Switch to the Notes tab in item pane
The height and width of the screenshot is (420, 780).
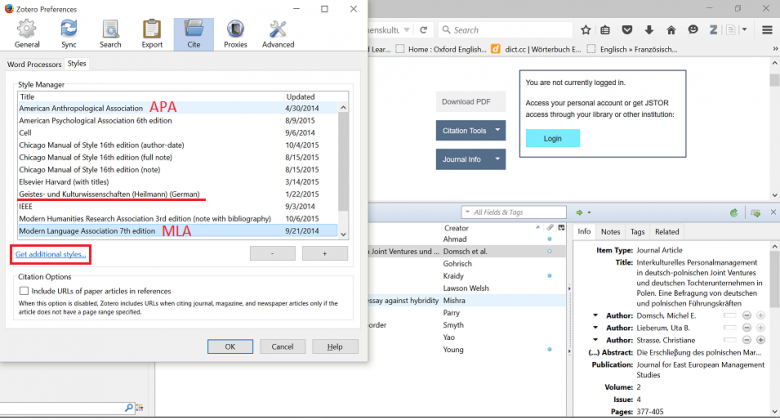click(x=610, y=232)
